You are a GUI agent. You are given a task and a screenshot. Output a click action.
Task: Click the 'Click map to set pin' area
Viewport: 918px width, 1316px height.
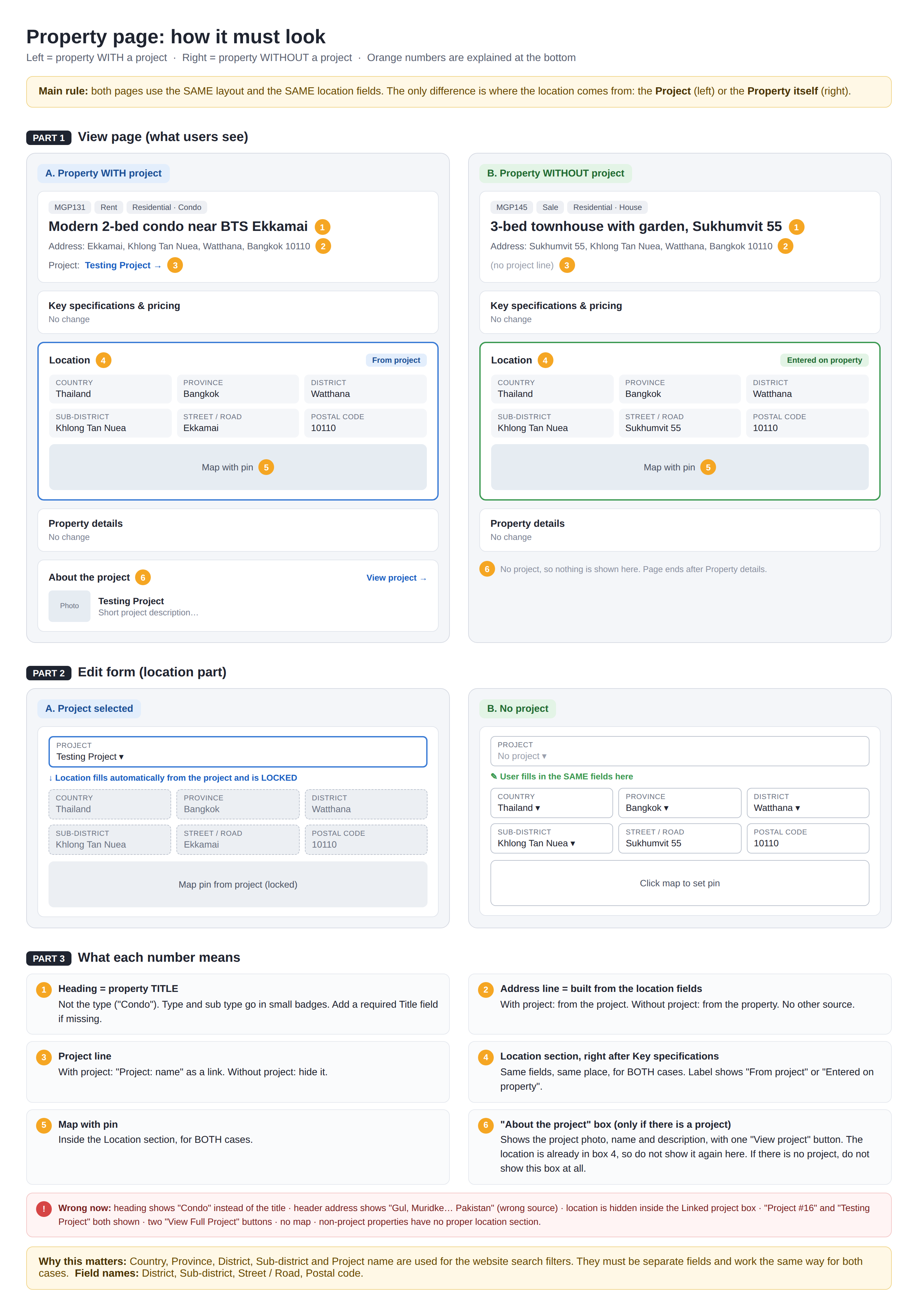point(680,883)
